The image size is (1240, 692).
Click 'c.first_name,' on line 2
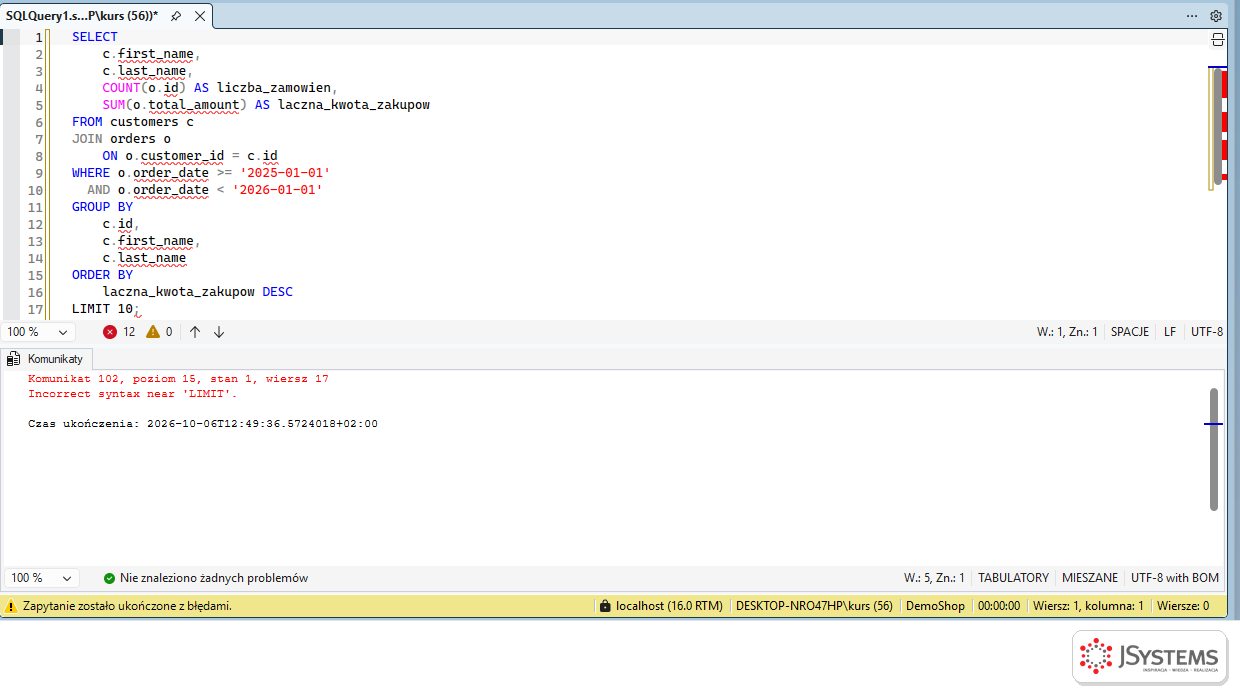coord(151,54)
